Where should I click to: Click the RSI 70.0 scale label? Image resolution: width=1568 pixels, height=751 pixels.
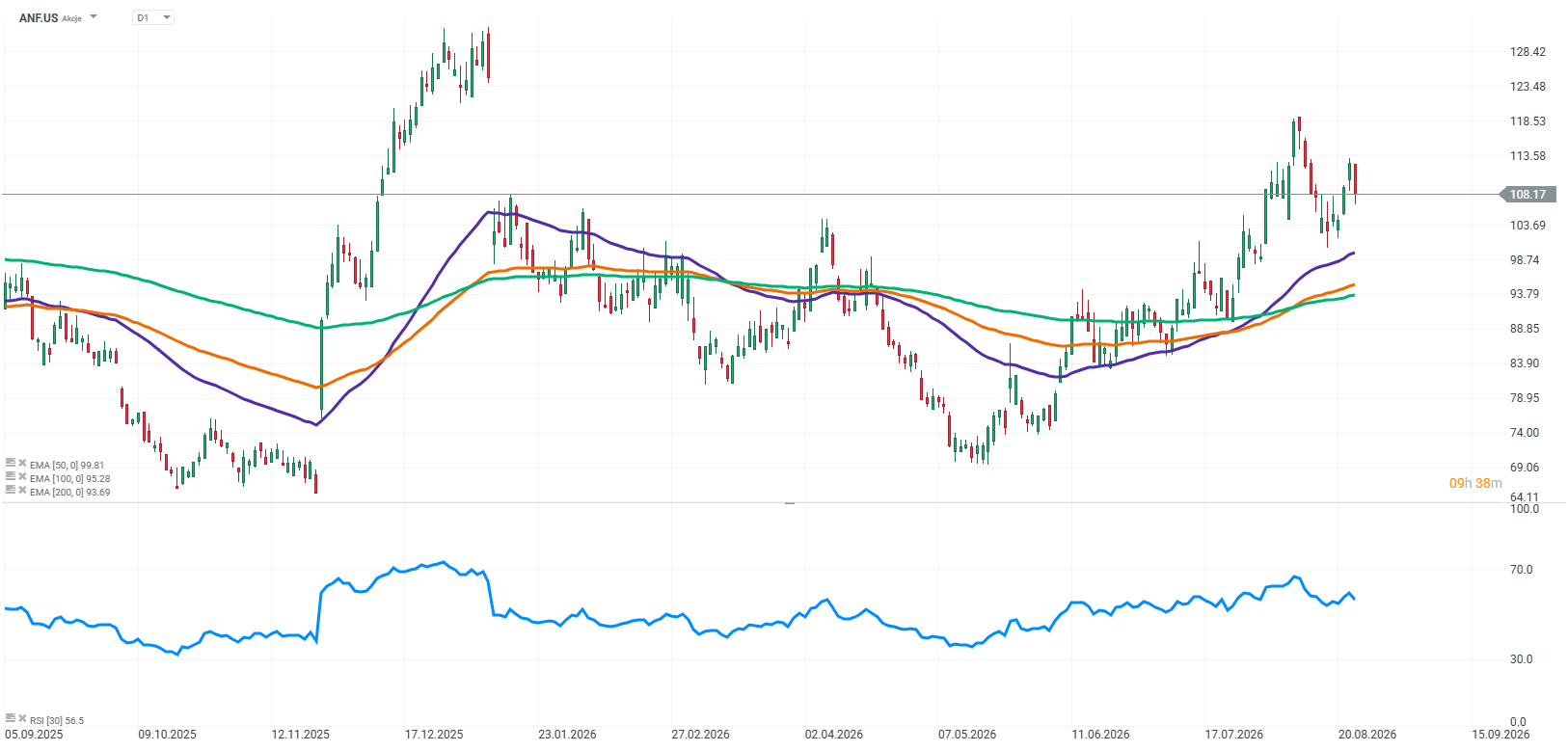point(1522,570)
